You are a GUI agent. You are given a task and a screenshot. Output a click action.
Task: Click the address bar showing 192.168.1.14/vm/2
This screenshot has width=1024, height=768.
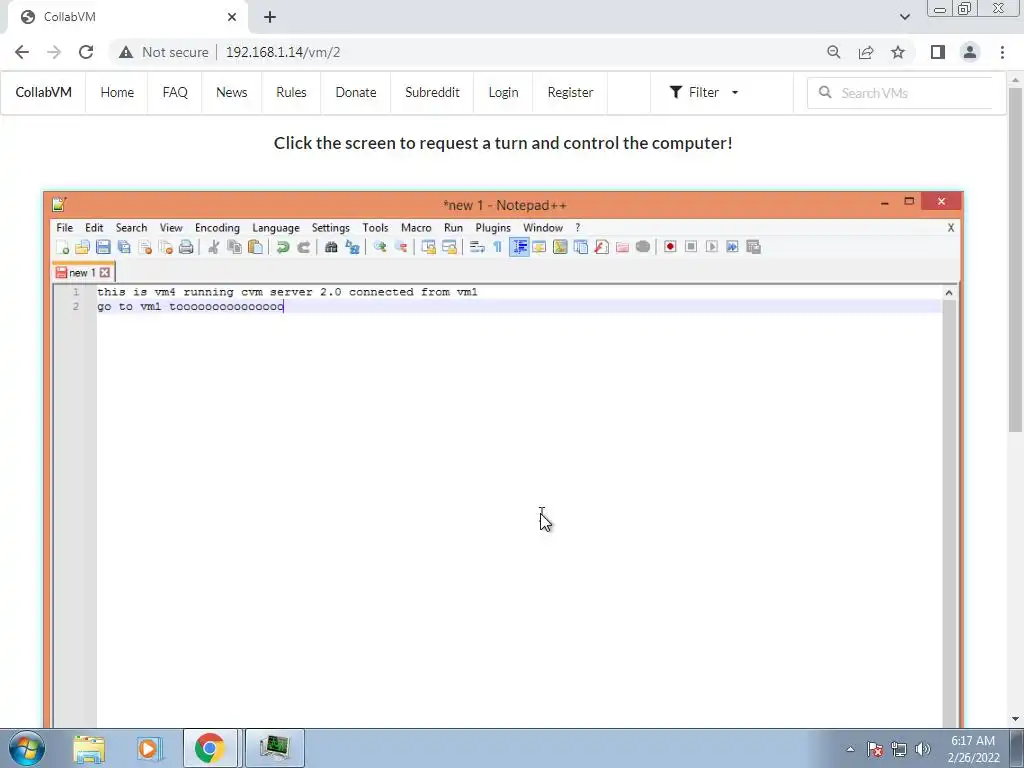[283, 52]
